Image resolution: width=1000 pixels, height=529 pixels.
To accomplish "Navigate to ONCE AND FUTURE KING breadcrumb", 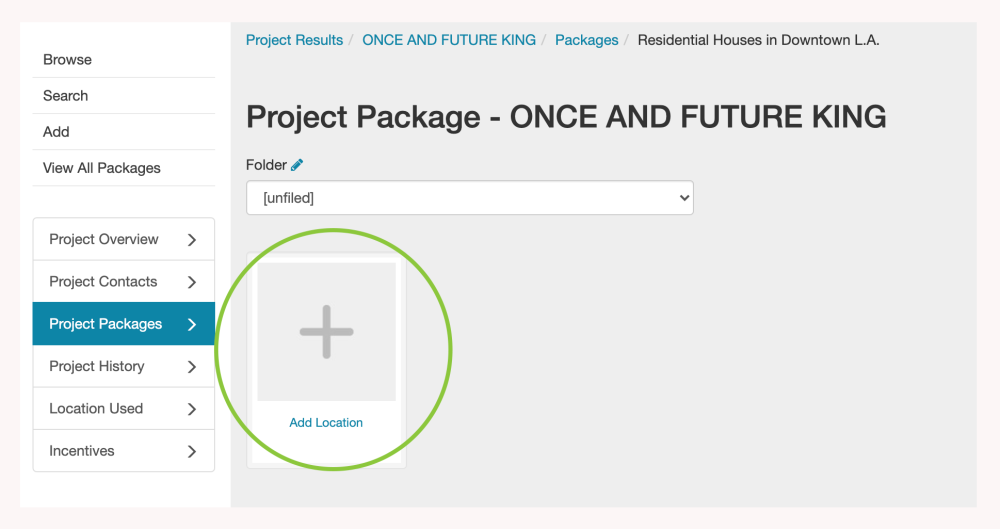I will [x=449, y=40].
